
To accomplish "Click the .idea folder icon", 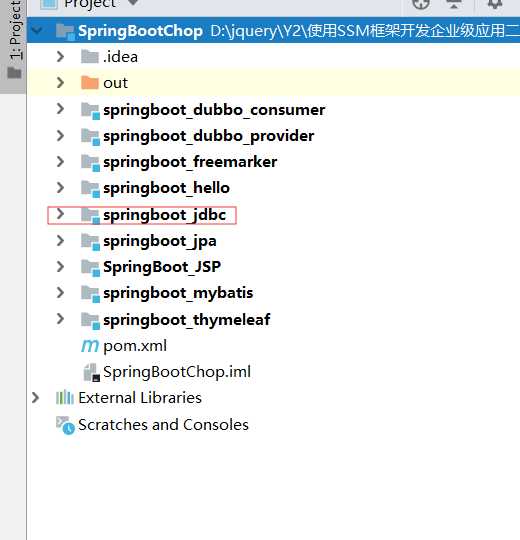I will click(90, 56).
